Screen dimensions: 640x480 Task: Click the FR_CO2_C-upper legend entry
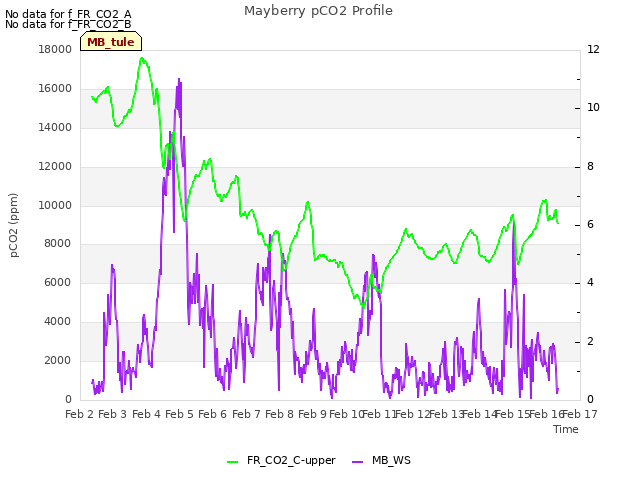point(281,461)
